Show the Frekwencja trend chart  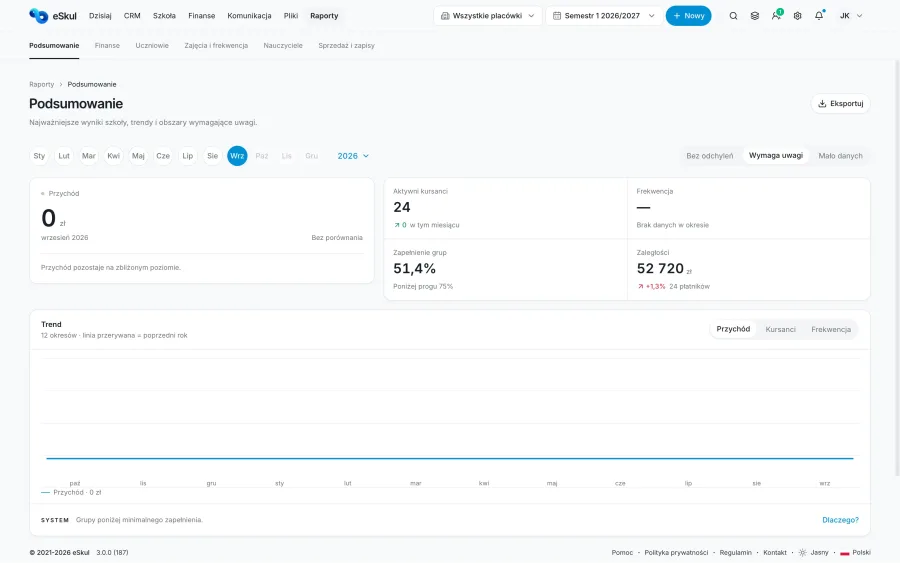coord(831,329)
